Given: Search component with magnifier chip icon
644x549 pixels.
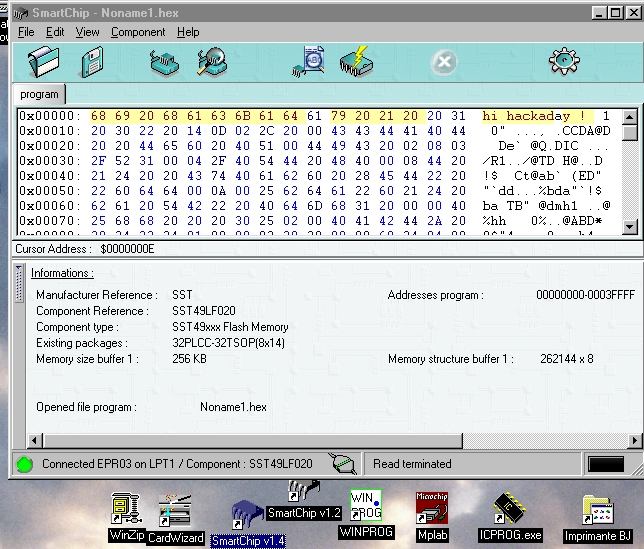Looking at the screenshot, I should point(212,62).
